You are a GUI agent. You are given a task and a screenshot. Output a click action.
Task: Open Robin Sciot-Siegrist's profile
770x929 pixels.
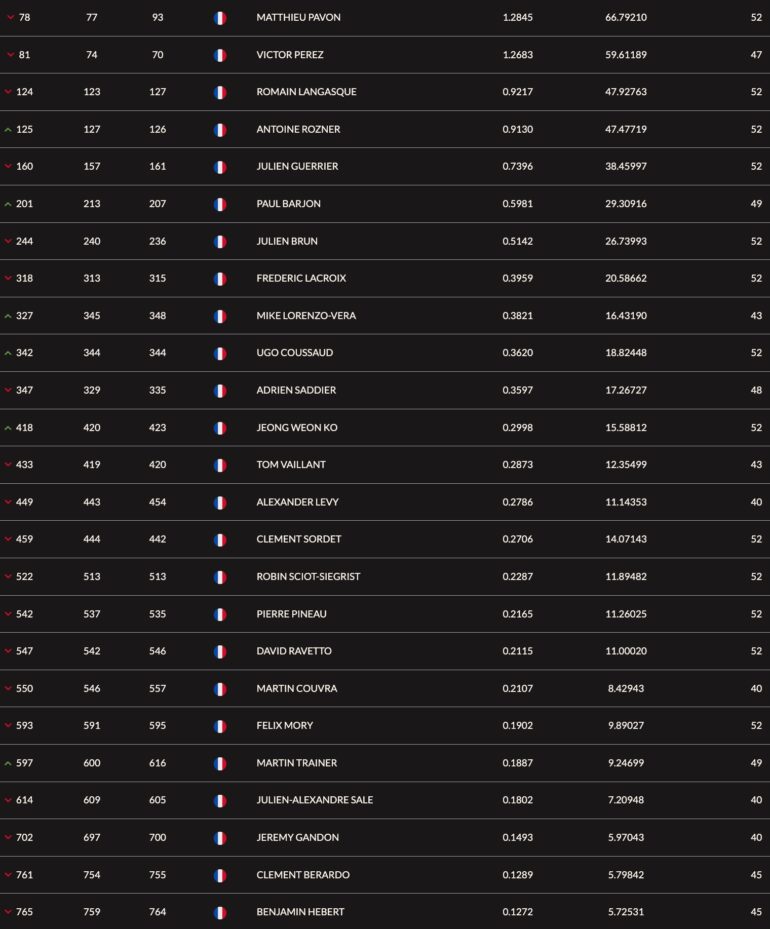308,576
